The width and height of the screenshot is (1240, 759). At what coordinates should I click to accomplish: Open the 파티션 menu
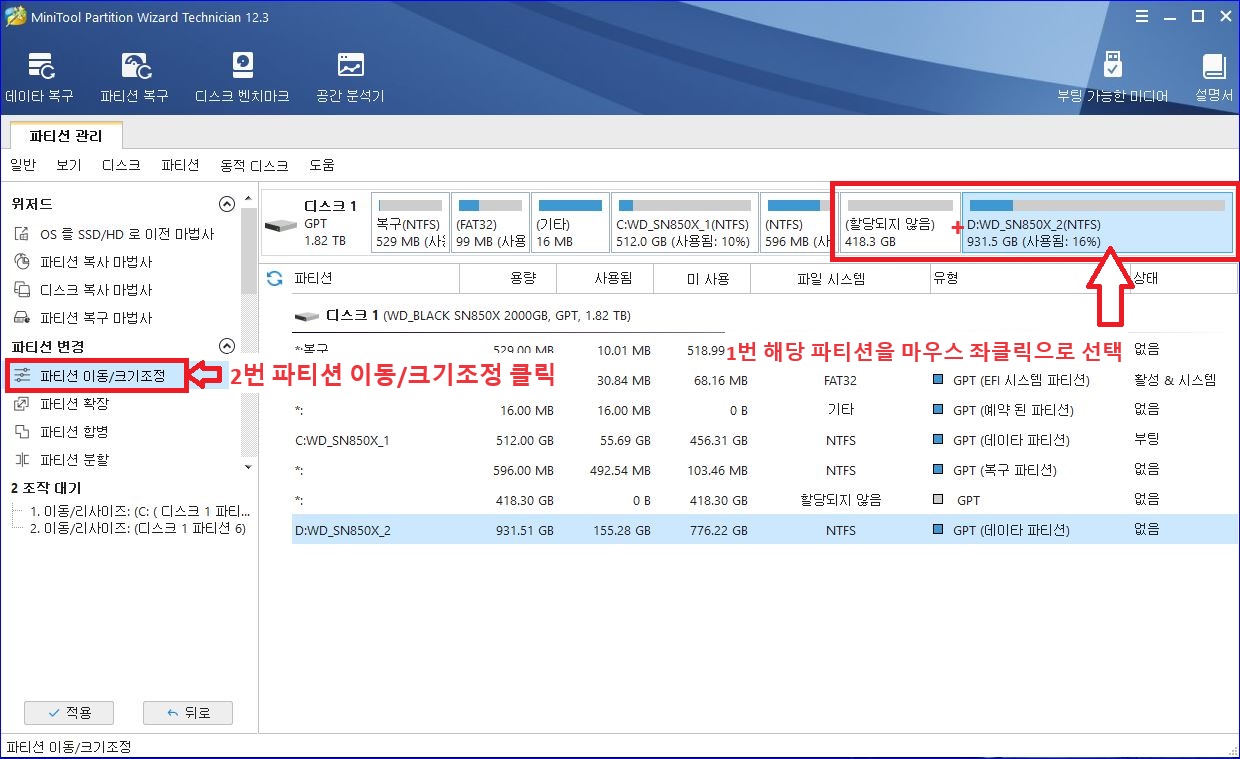(180, 165)
